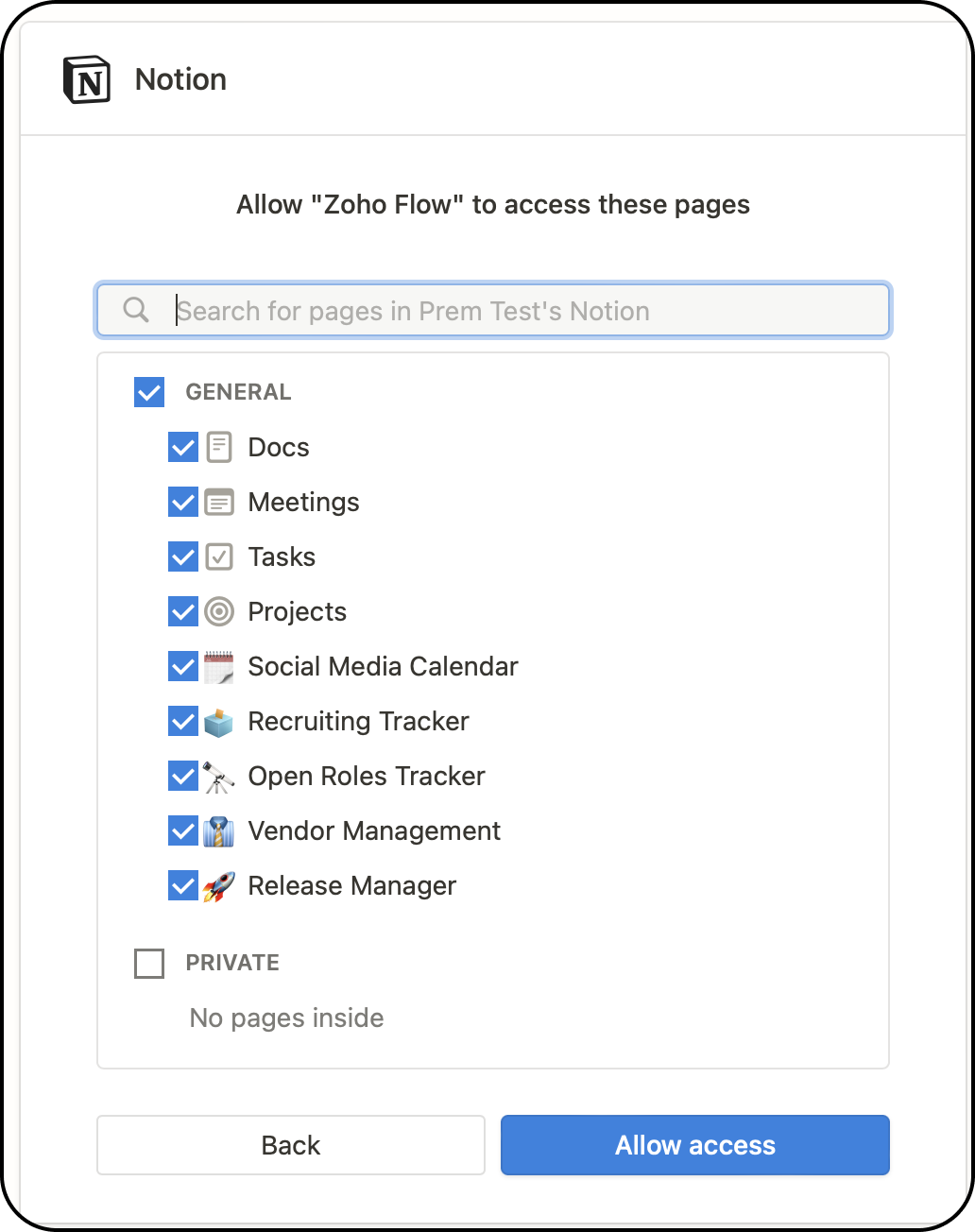Screen dimensions: 975x1232
Task: Click the Vendor Management necktie icon
Action: [219, 831]
